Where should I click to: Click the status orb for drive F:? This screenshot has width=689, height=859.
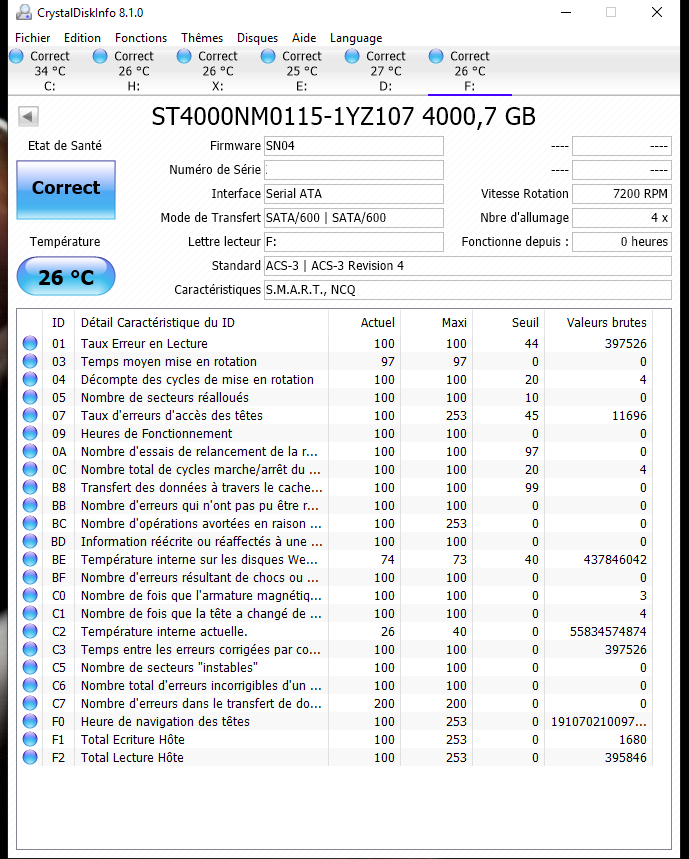(436, 56)
